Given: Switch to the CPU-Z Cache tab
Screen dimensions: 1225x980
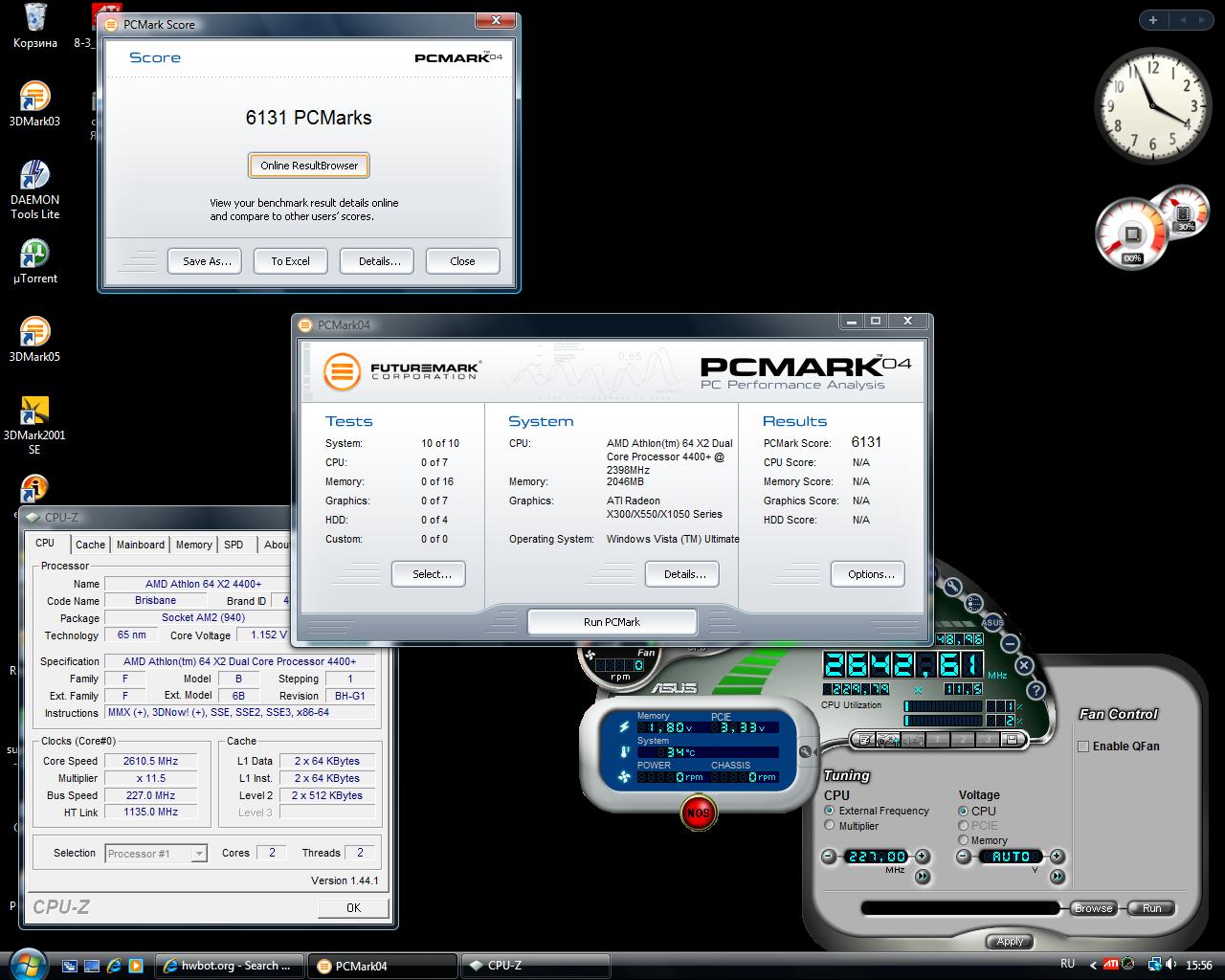Looking at the screenshot, I should coord(90,545).
